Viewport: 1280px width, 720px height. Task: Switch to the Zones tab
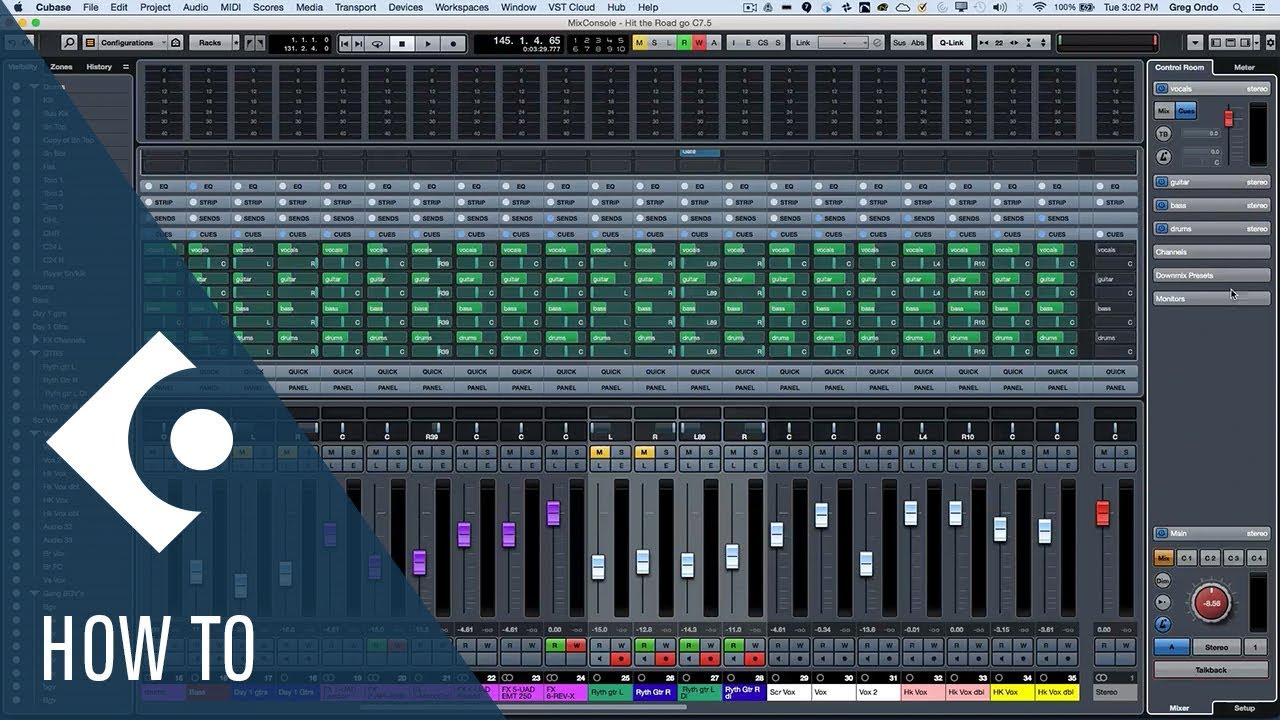pyautogui.click(x=61, y=67)
